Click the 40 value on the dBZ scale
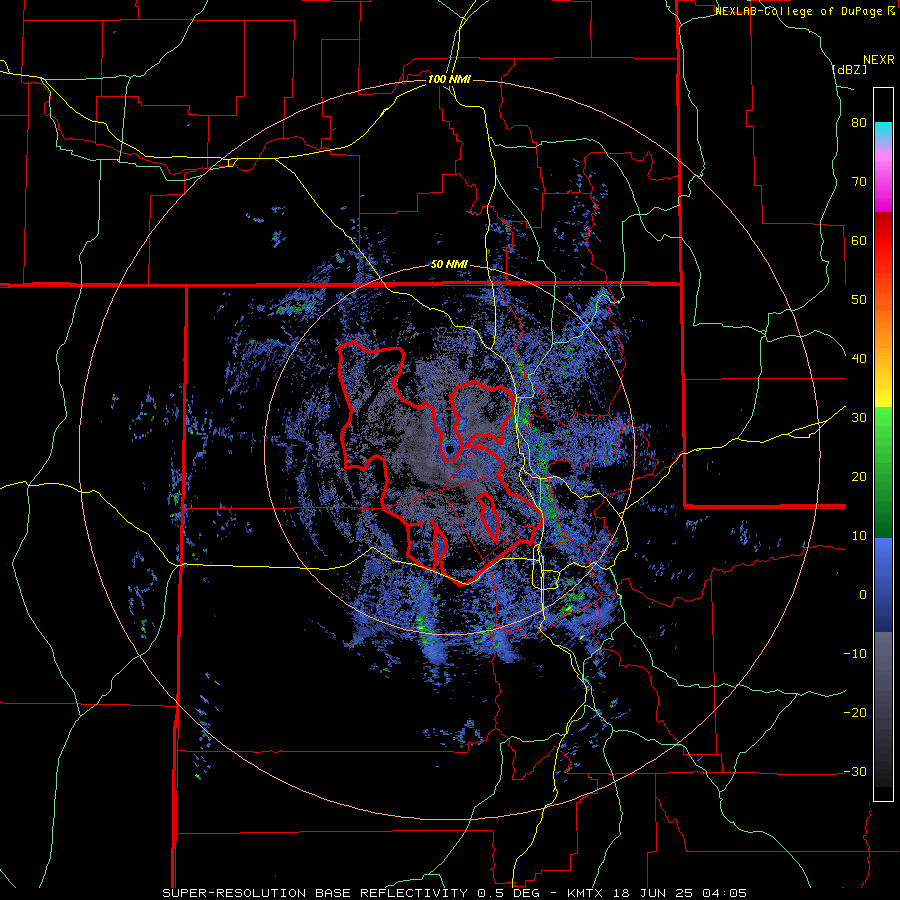 pyautogui.click(x=859, y=359)
